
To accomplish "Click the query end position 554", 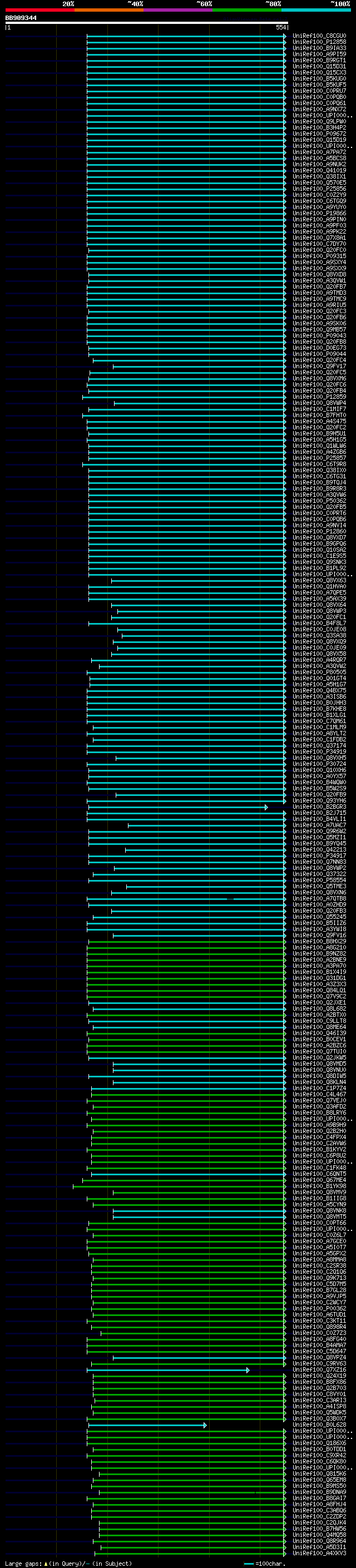I will pos(280,27).
